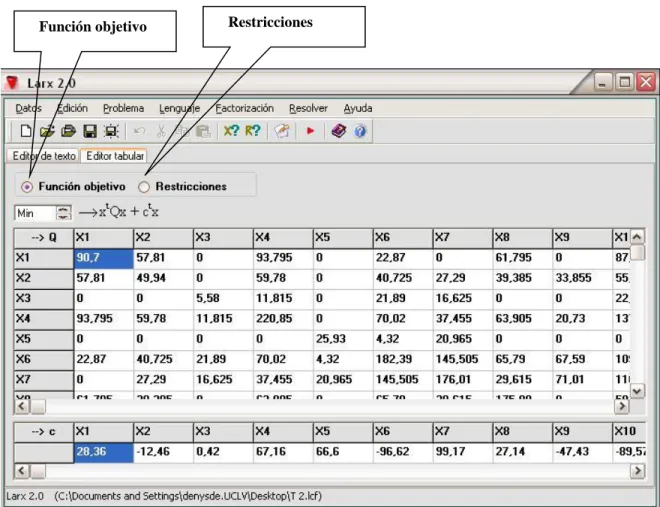Click the X? variables icon
660x507 pixels.
pyautogui.click(x=231, y=131)
